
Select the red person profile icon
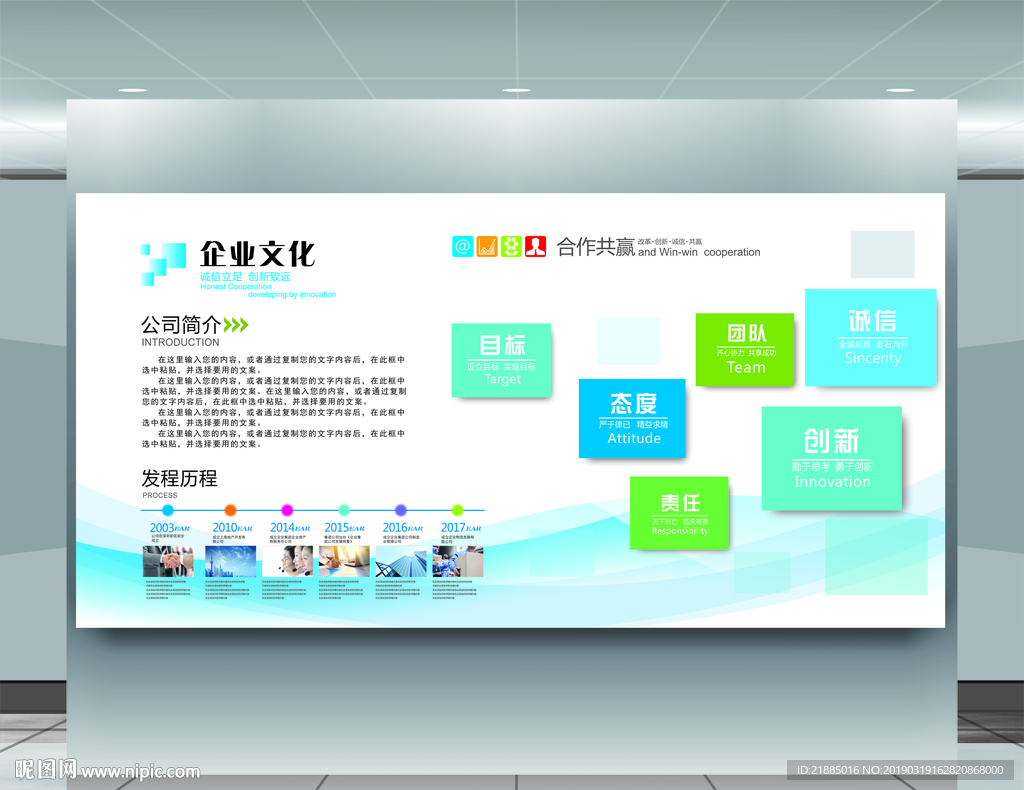click(533, 246)
